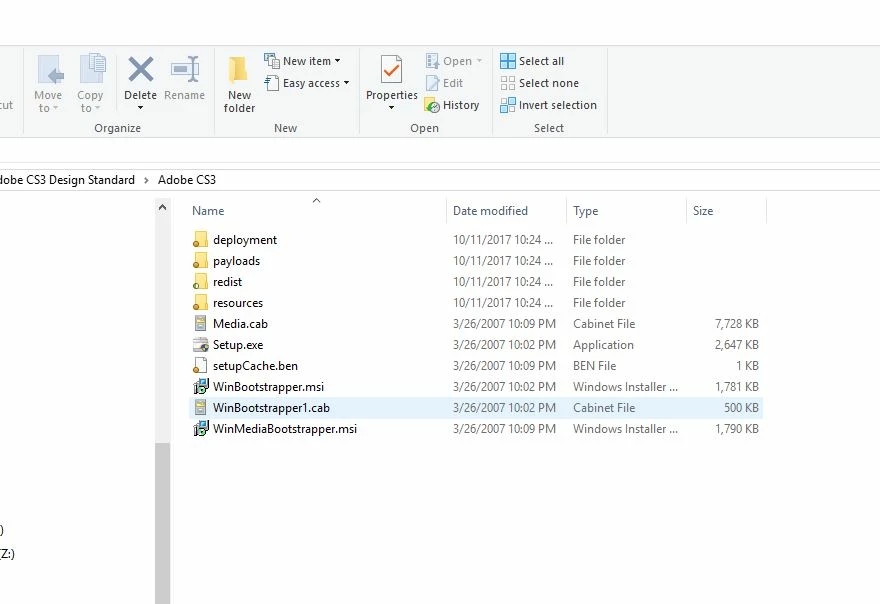Click the Select all grid icon
This screenshot has height=604, width=880.
click(x=507, y=61)
